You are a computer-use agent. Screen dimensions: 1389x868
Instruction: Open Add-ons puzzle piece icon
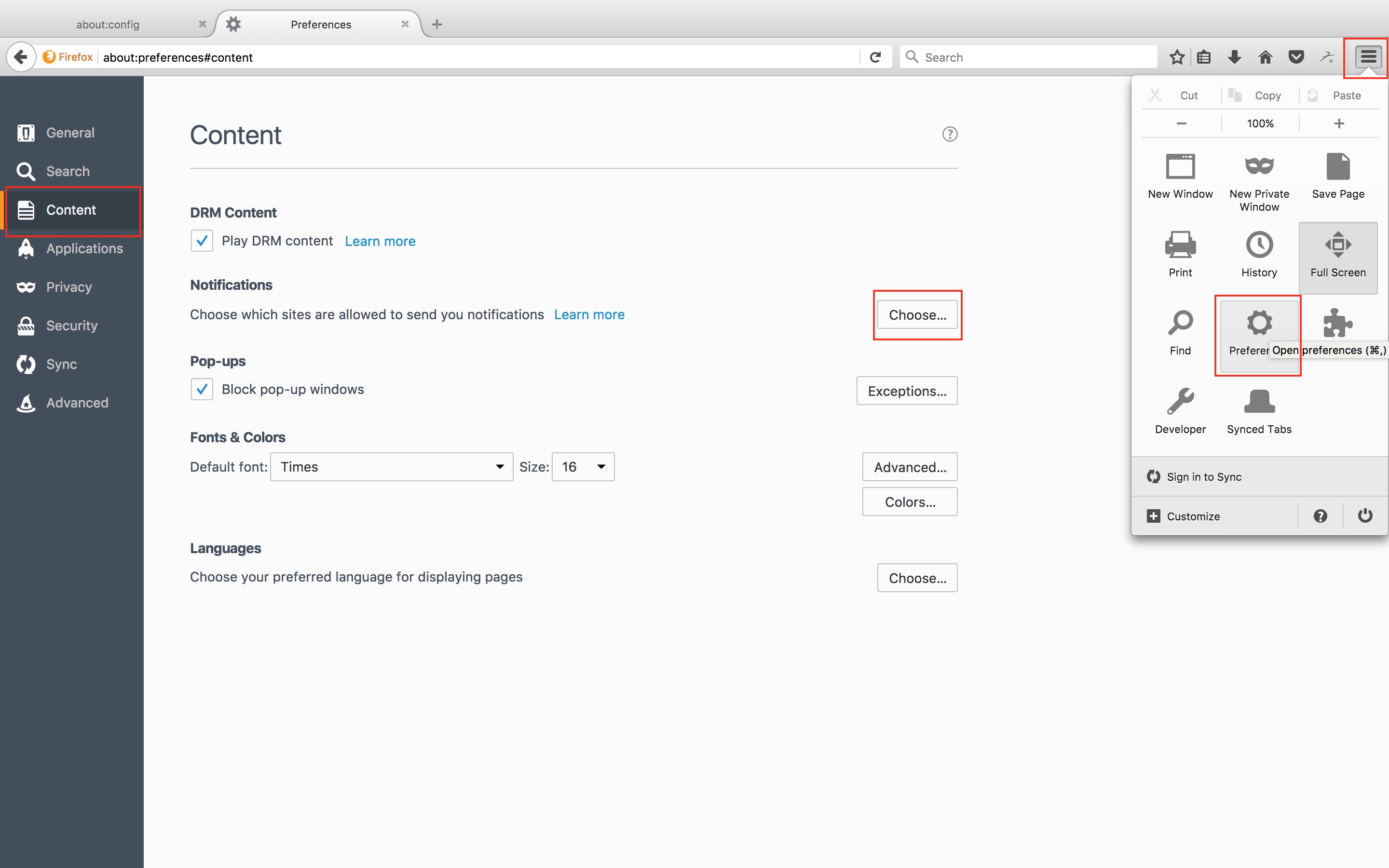[1337, 323]
